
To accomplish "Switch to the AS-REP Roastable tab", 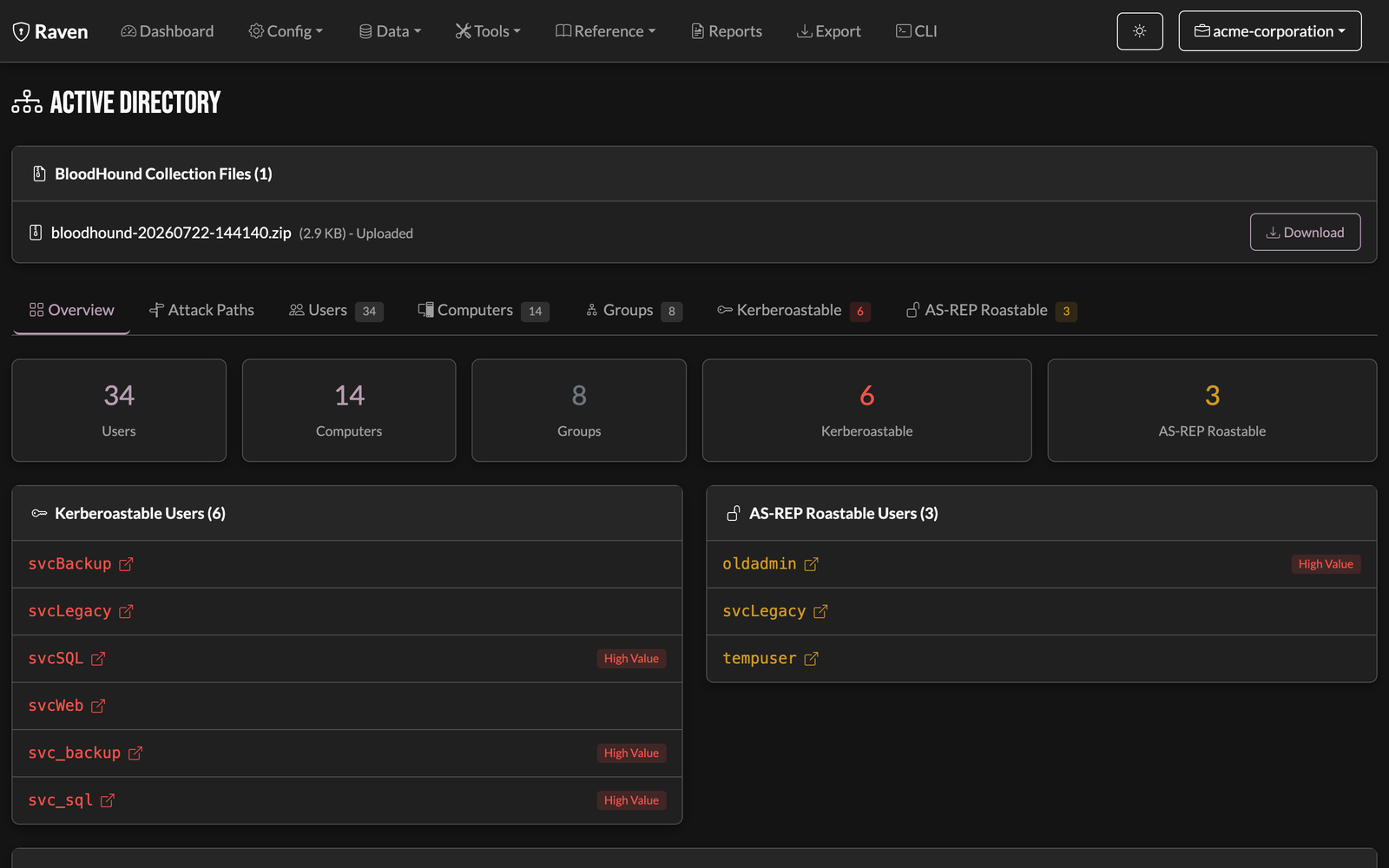I will click(991, 311).
